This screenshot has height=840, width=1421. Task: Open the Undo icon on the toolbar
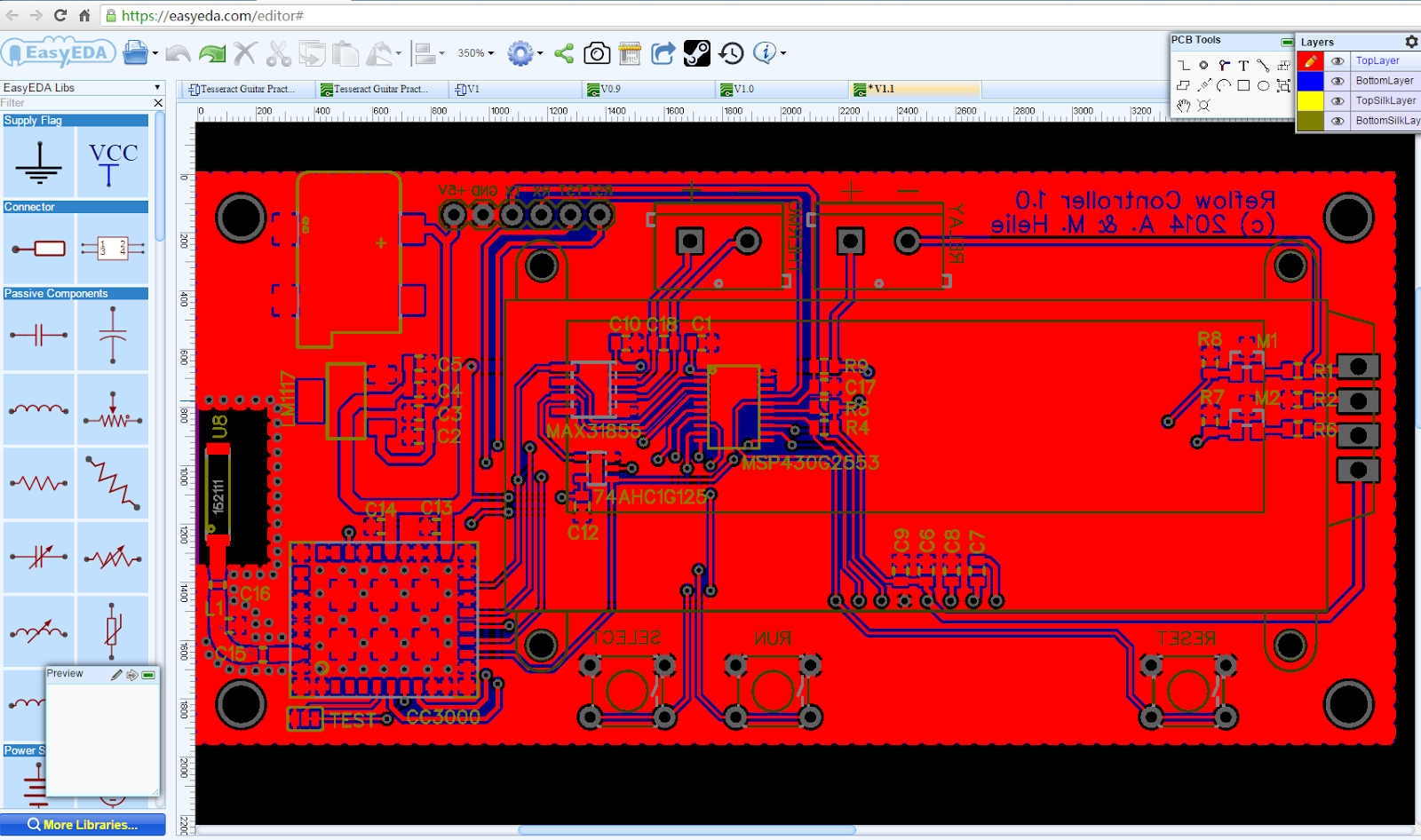(x=177, y=53)
